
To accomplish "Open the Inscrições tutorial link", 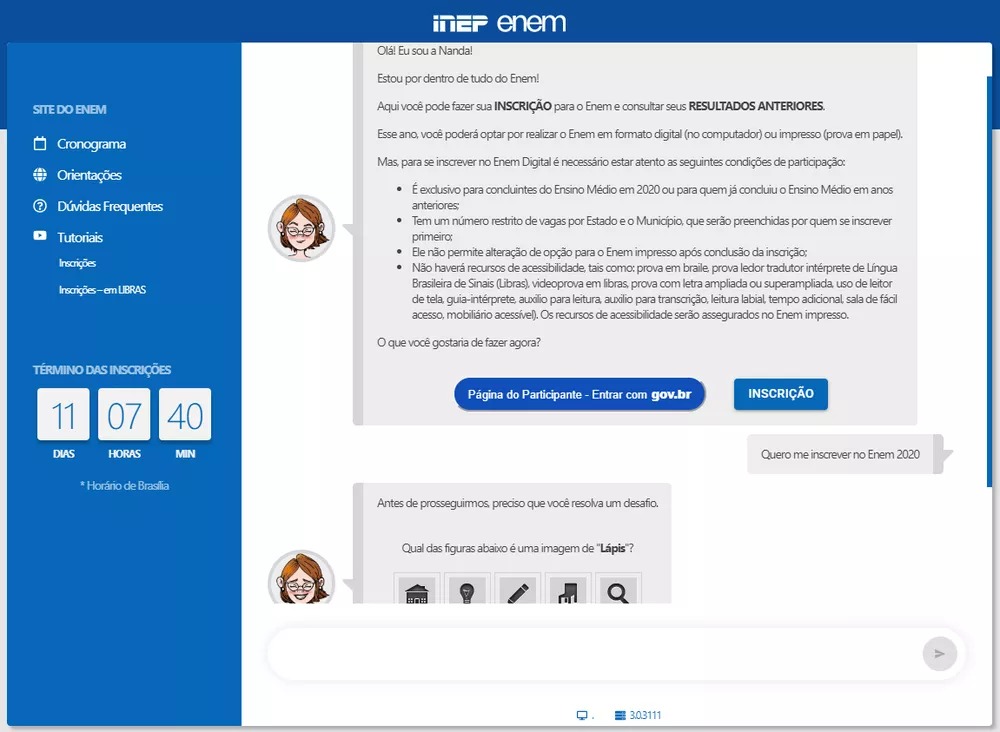I will pos(77,263).
